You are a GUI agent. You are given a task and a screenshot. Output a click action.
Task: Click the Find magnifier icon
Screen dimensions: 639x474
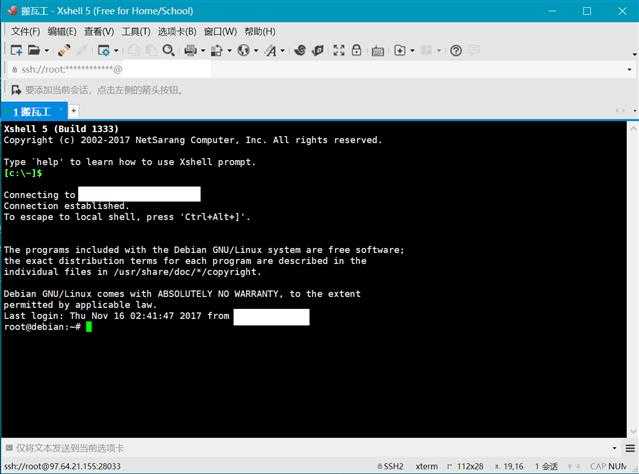pos(168,51)
